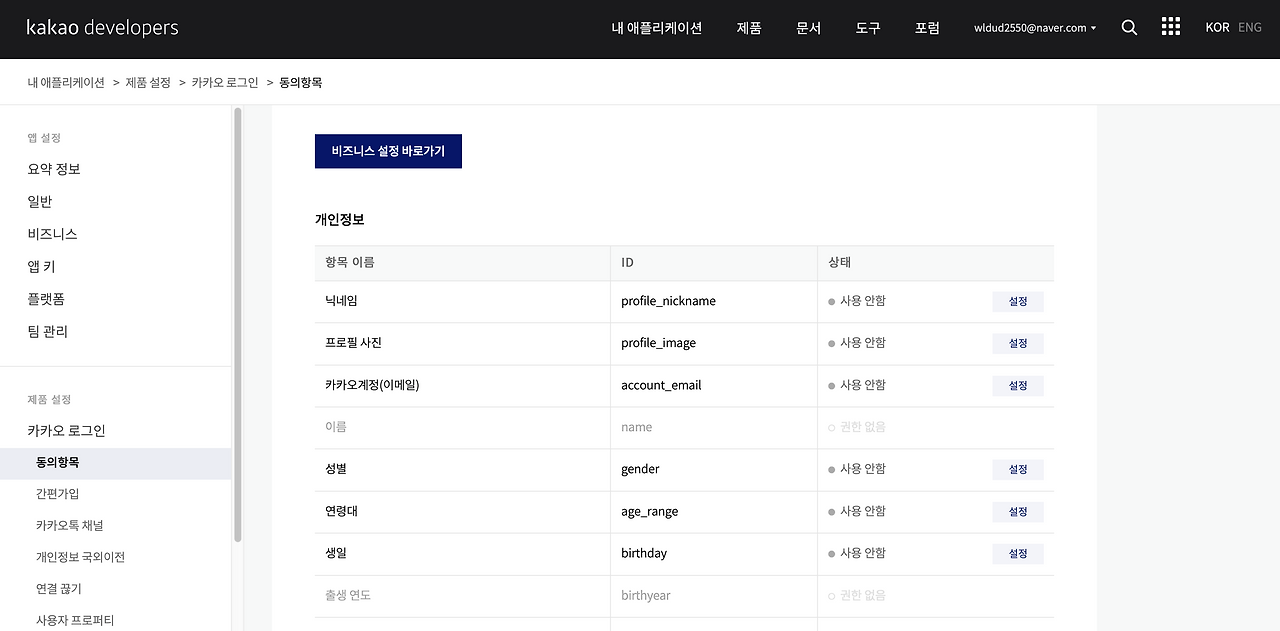Click 설정 for 연령대 row
This screenshot has height=631, width=1280.
pyautogui.click(x=1018, y=511)
